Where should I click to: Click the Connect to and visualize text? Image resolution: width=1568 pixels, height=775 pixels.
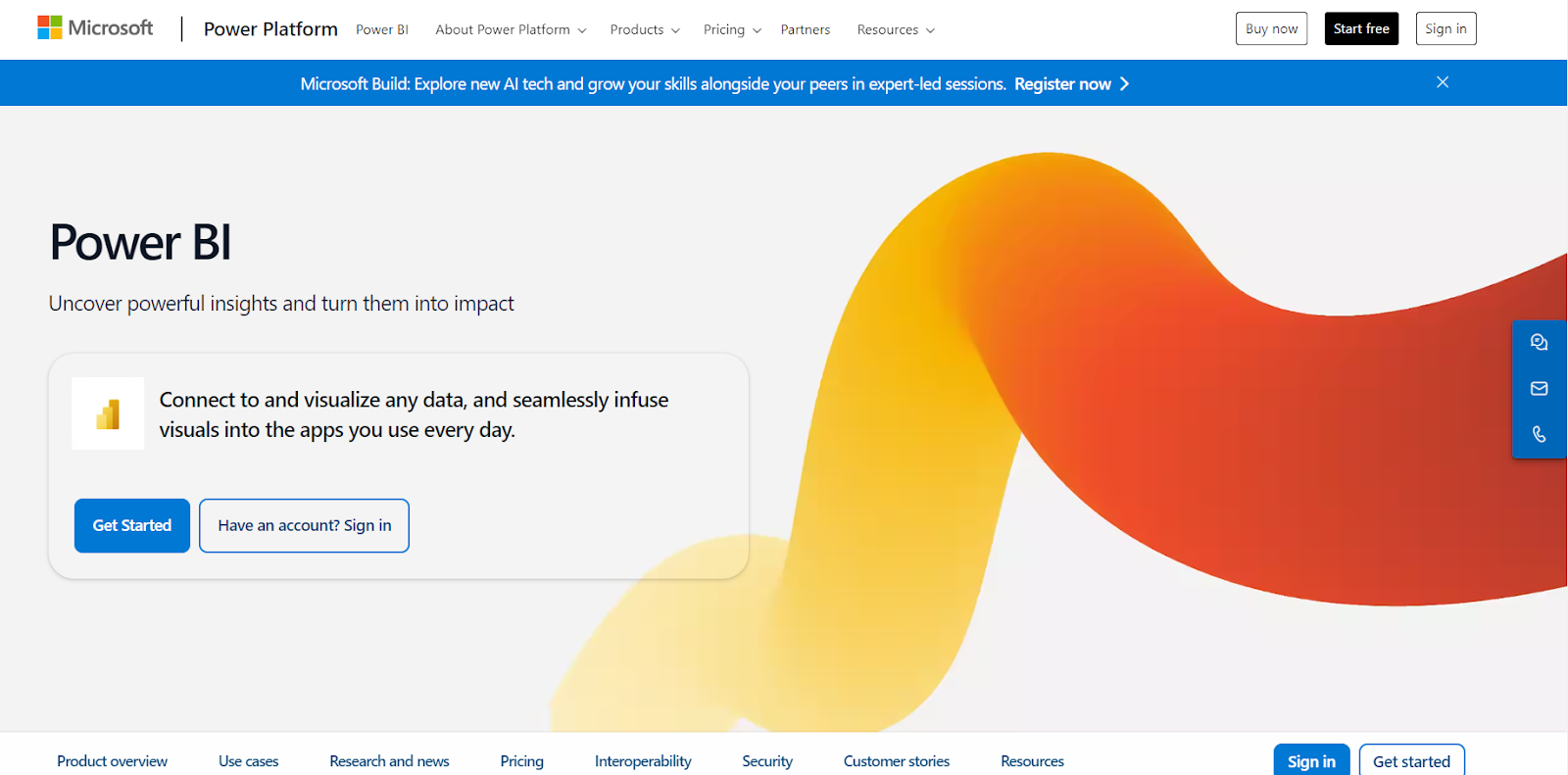[414, 414]
